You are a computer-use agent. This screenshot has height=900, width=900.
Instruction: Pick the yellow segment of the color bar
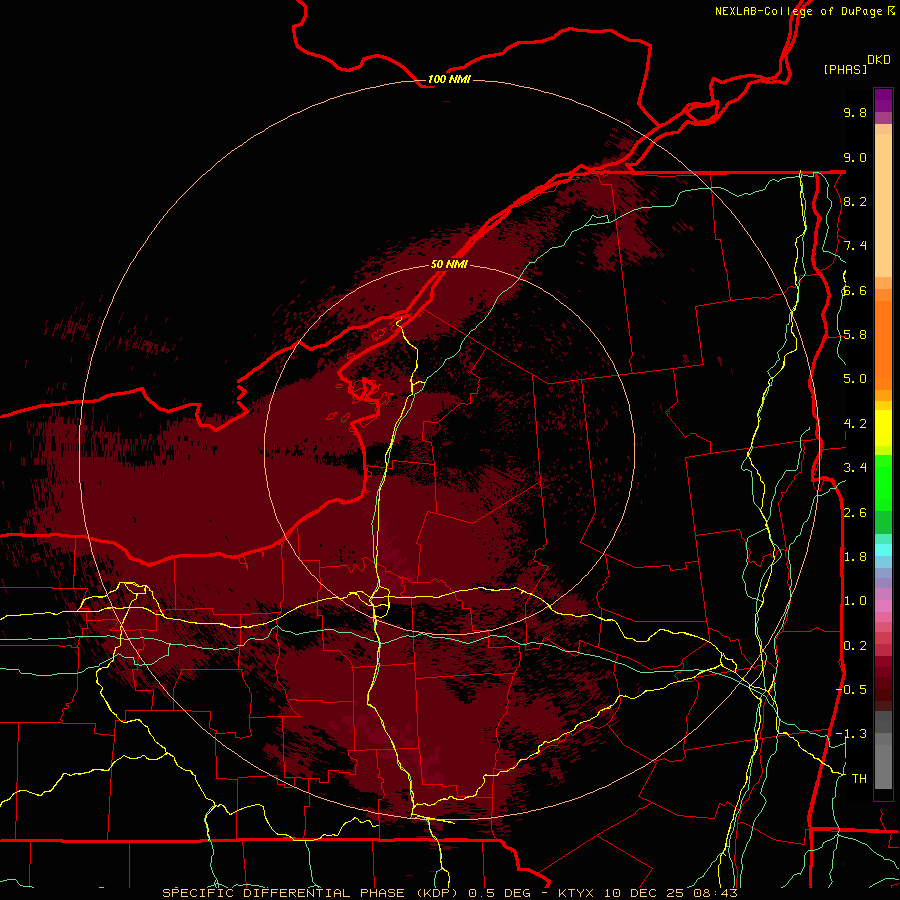coord(883,428)
